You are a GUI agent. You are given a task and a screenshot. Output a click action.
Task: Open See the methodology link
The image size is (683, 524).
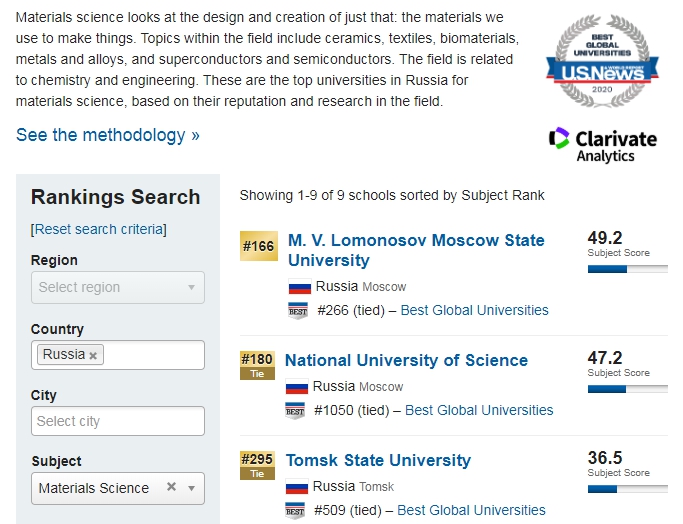[x=108, y=135]
